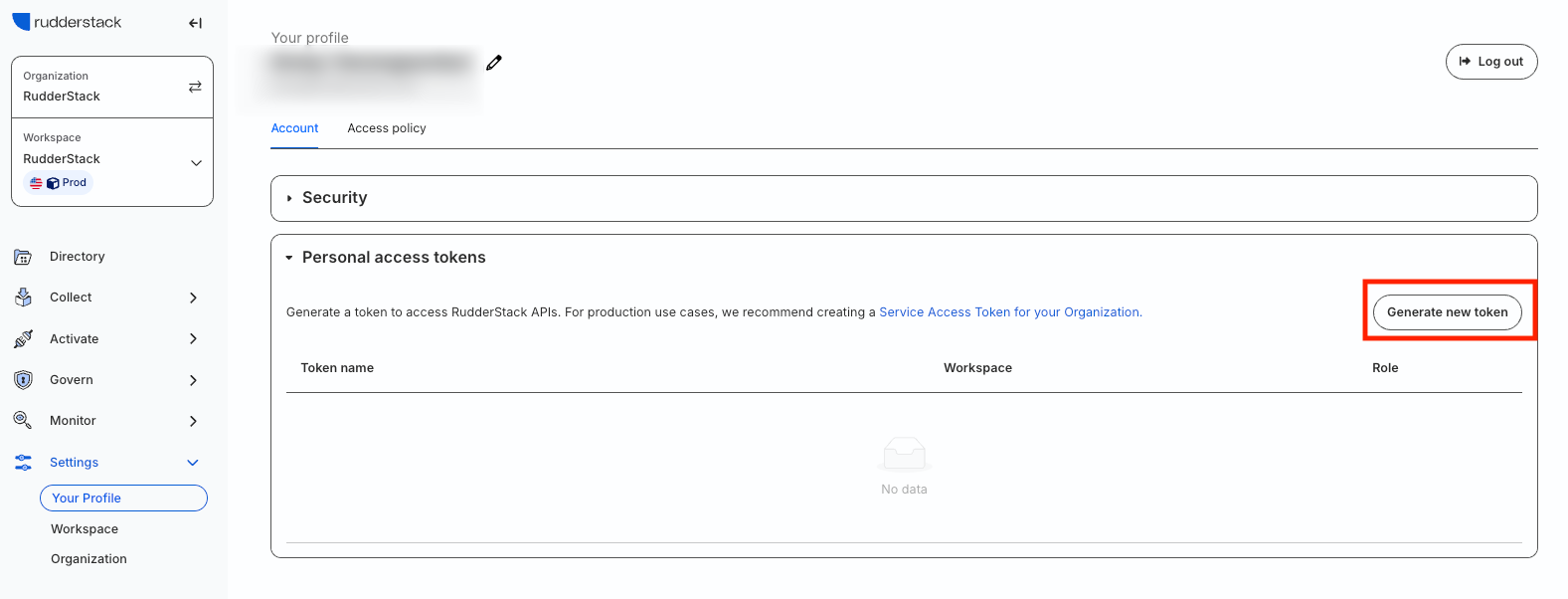Switch to the Access policy tab
The height and width of the screenshot is (599, 1568).
(386, 128)
